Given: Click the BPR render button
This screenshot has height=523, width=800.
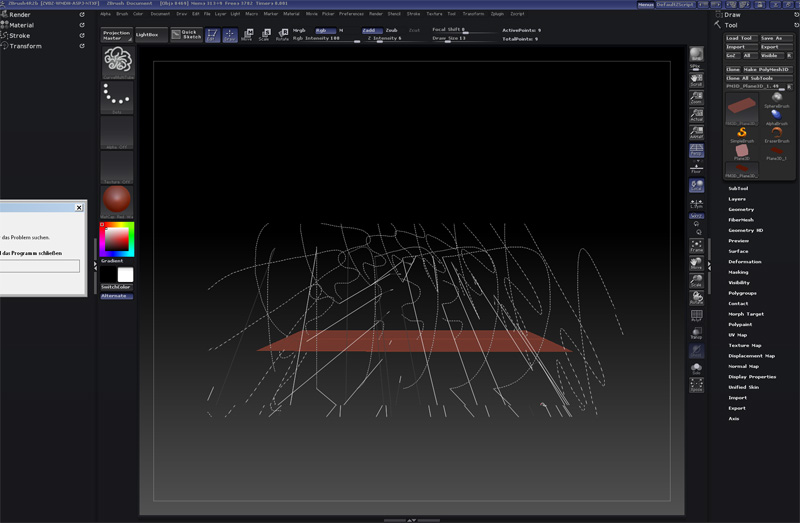Looking at the screenshot, I should click(696, 54).
